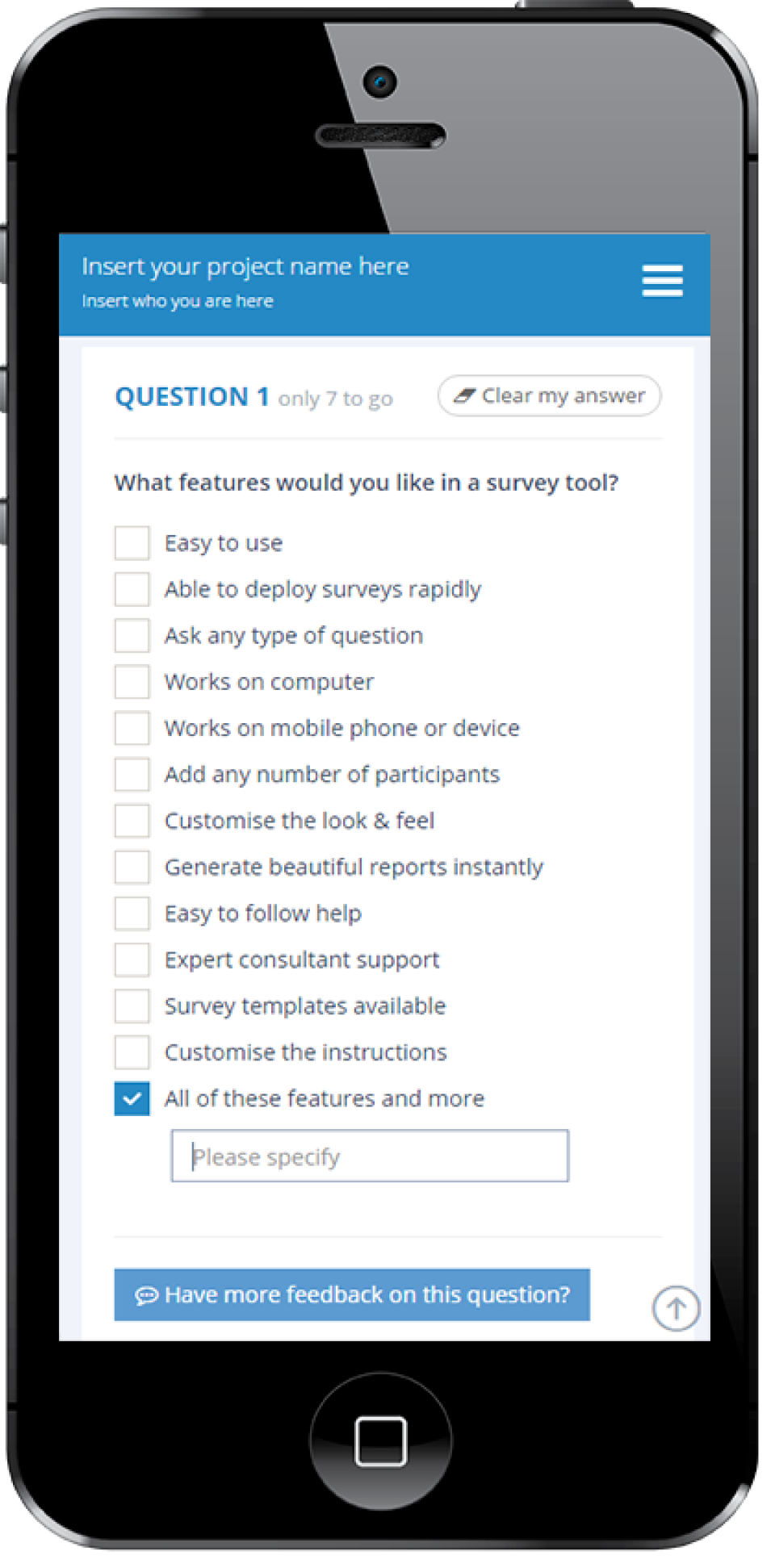Check Works on mobile phone or device
Image resolution: width=775 pixels, height=1568 pixels.
coord(132,727)
